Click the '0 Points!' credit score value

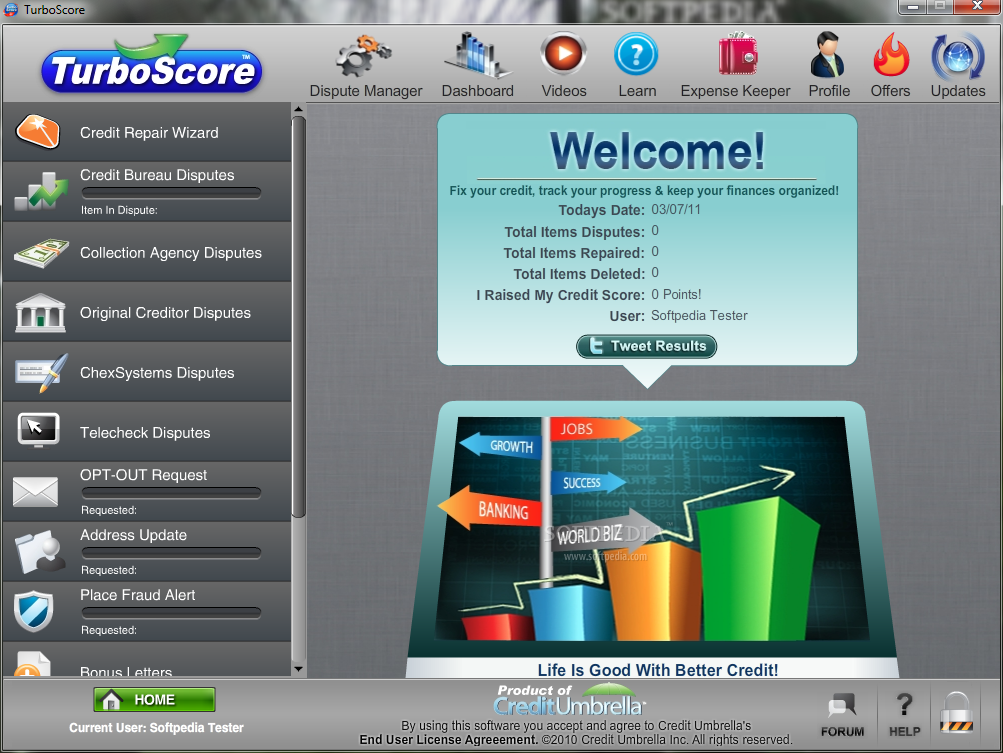pyautogui.click(x=676, y=294)
